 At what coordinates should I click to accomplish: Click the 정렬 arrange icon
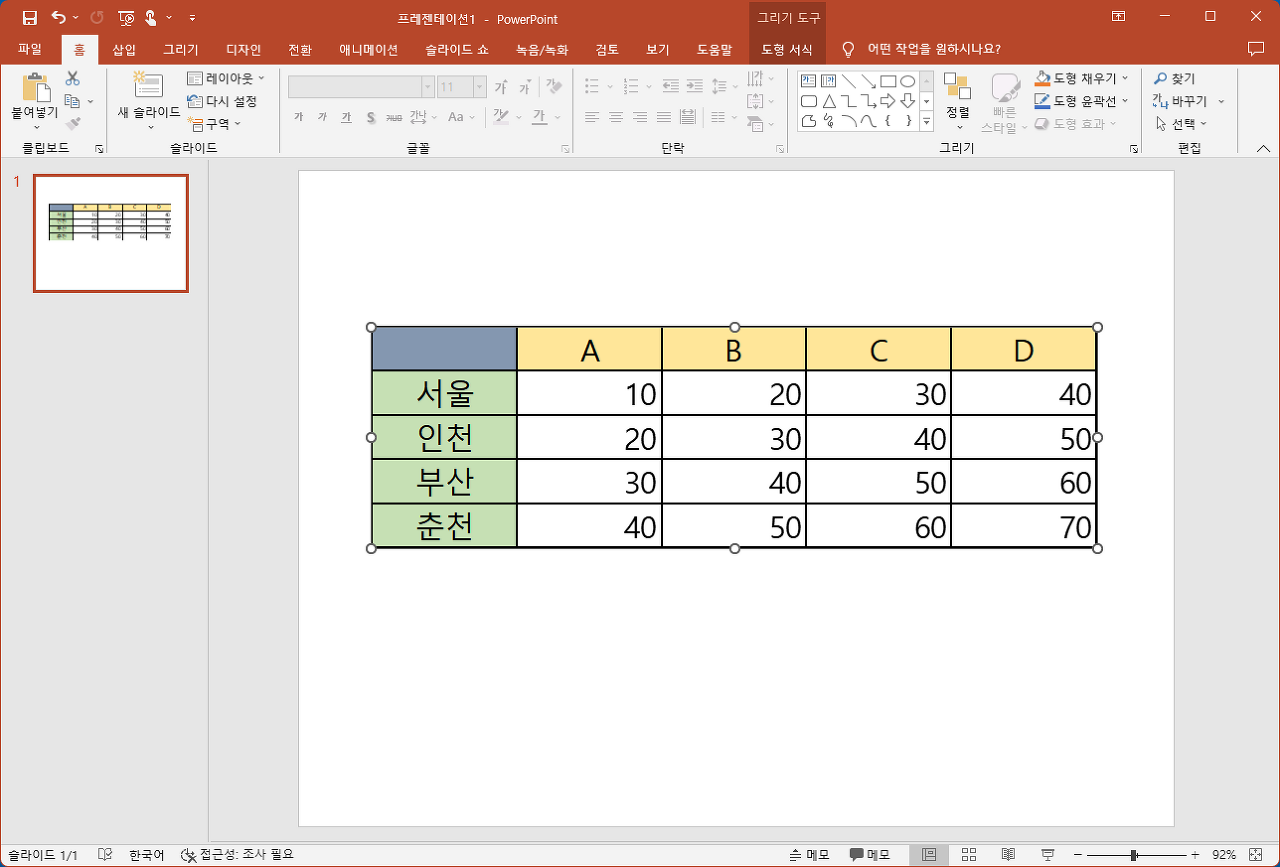pos(957,88)
